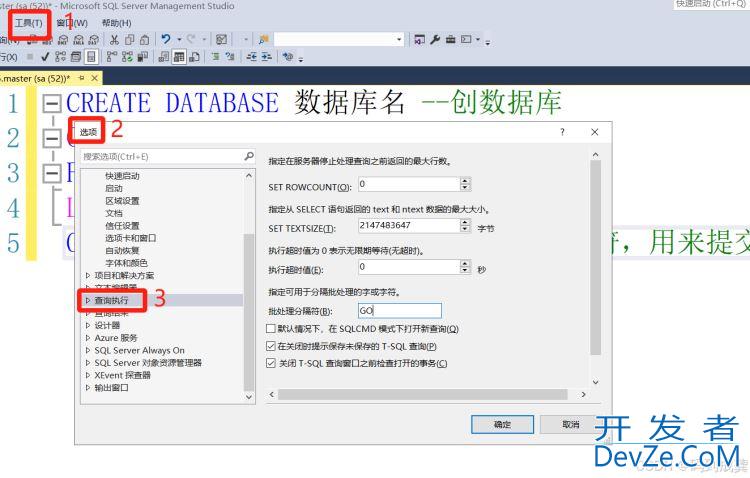750x478 pixels.
Task: Click the Toolbox briefcase icon
Action: (450, 40)
